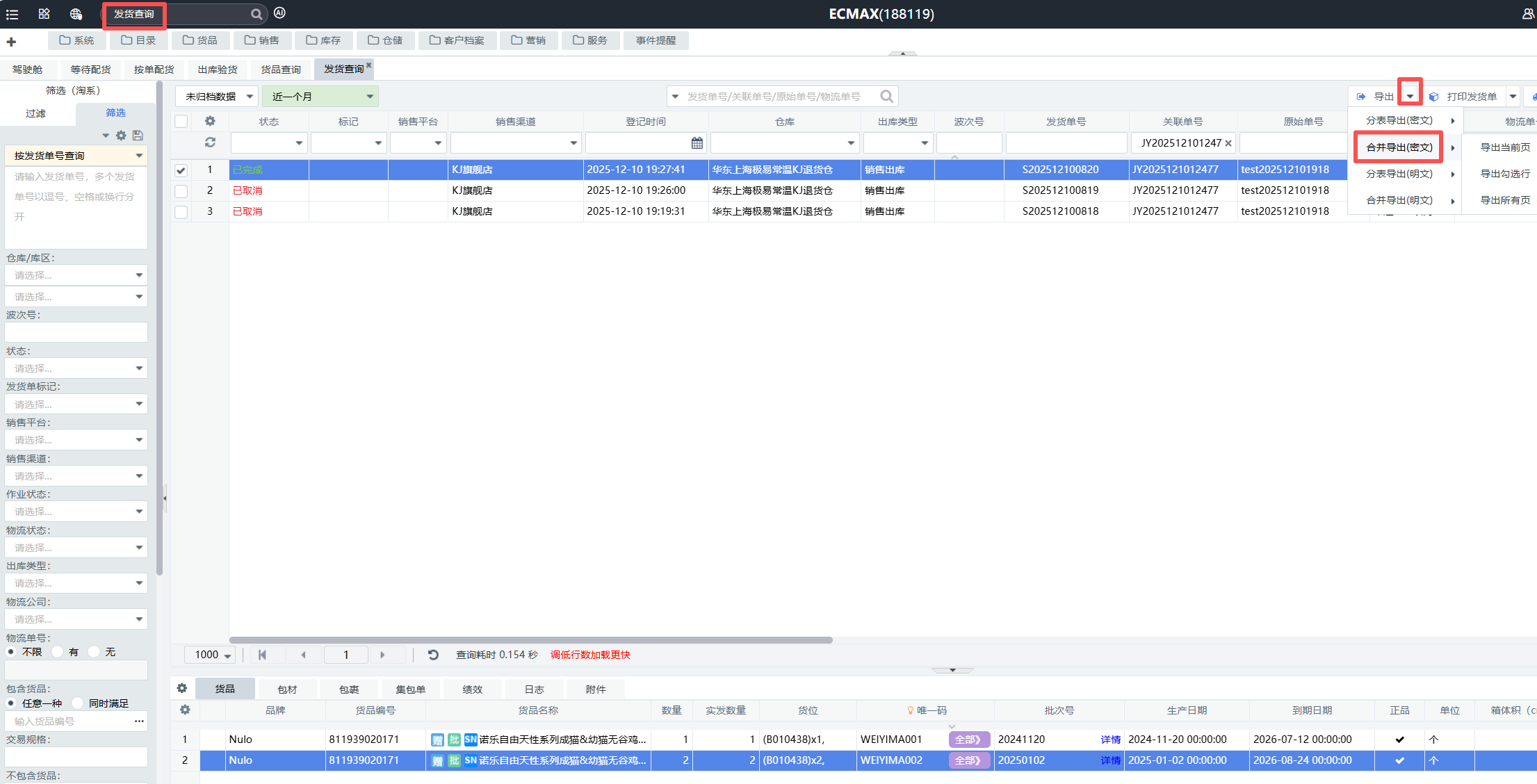Click the grid column settings gear icon
This screenshot has height=784, width=1537.
point(210,121)
